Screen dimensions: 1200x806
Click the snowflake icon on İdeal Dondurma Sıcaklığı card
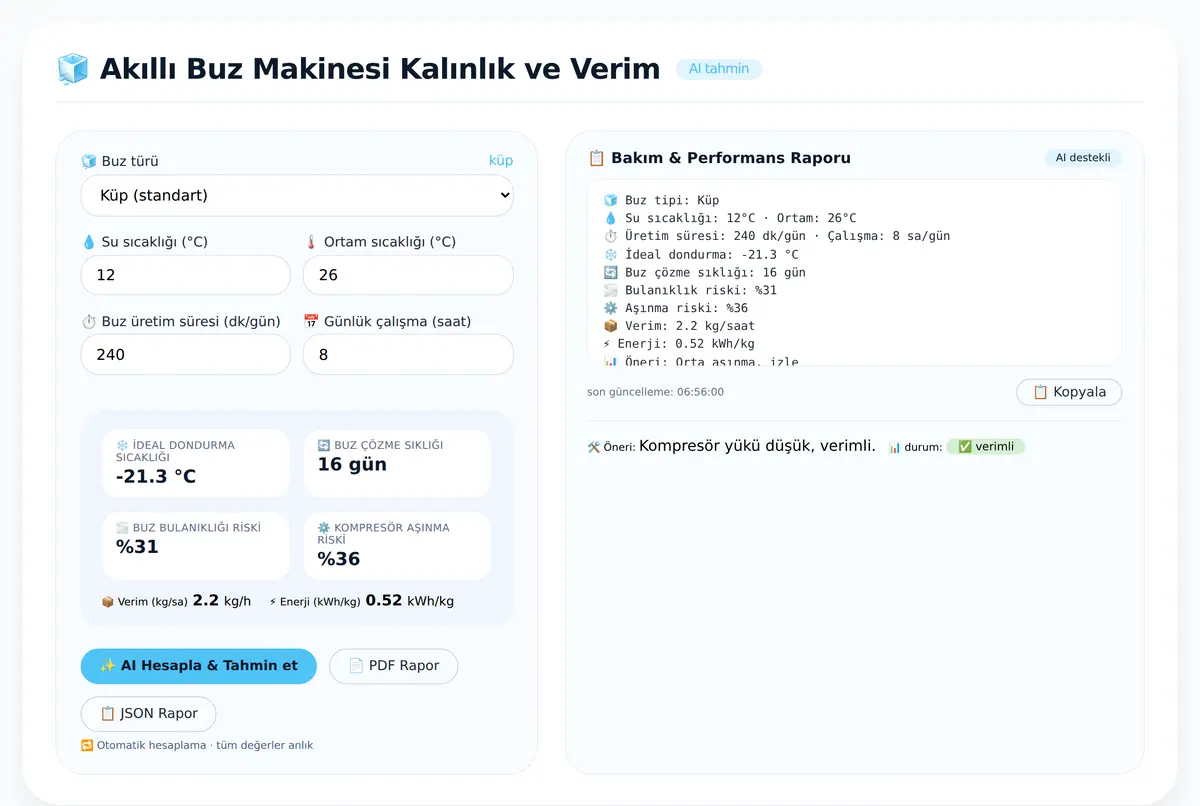(122, 445)
